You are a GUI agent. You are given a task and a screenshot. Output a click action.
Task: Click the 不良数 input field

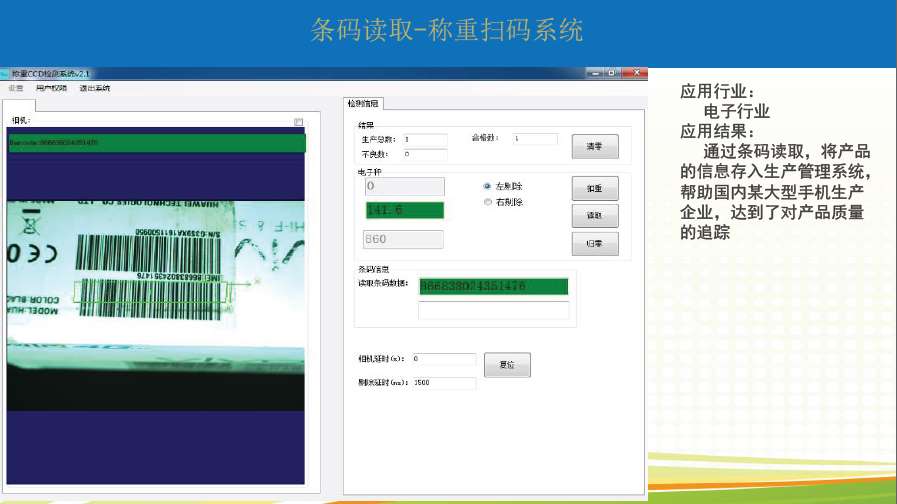pos(425,154)
